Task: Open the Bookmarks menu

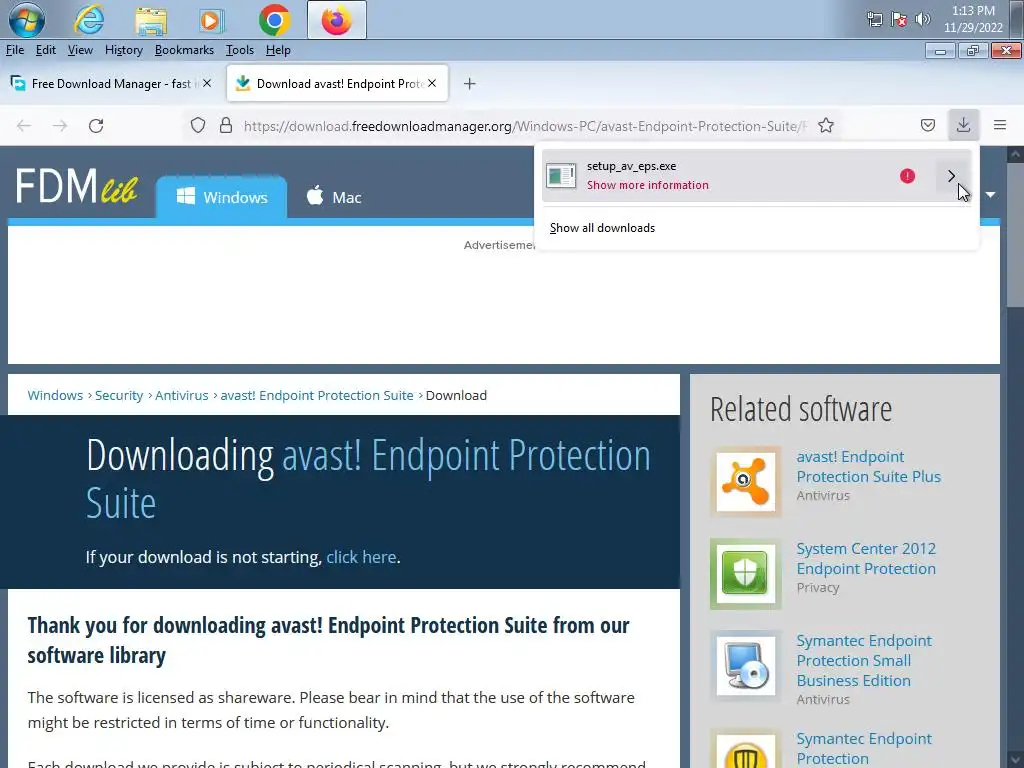Action: coord(184,50)
